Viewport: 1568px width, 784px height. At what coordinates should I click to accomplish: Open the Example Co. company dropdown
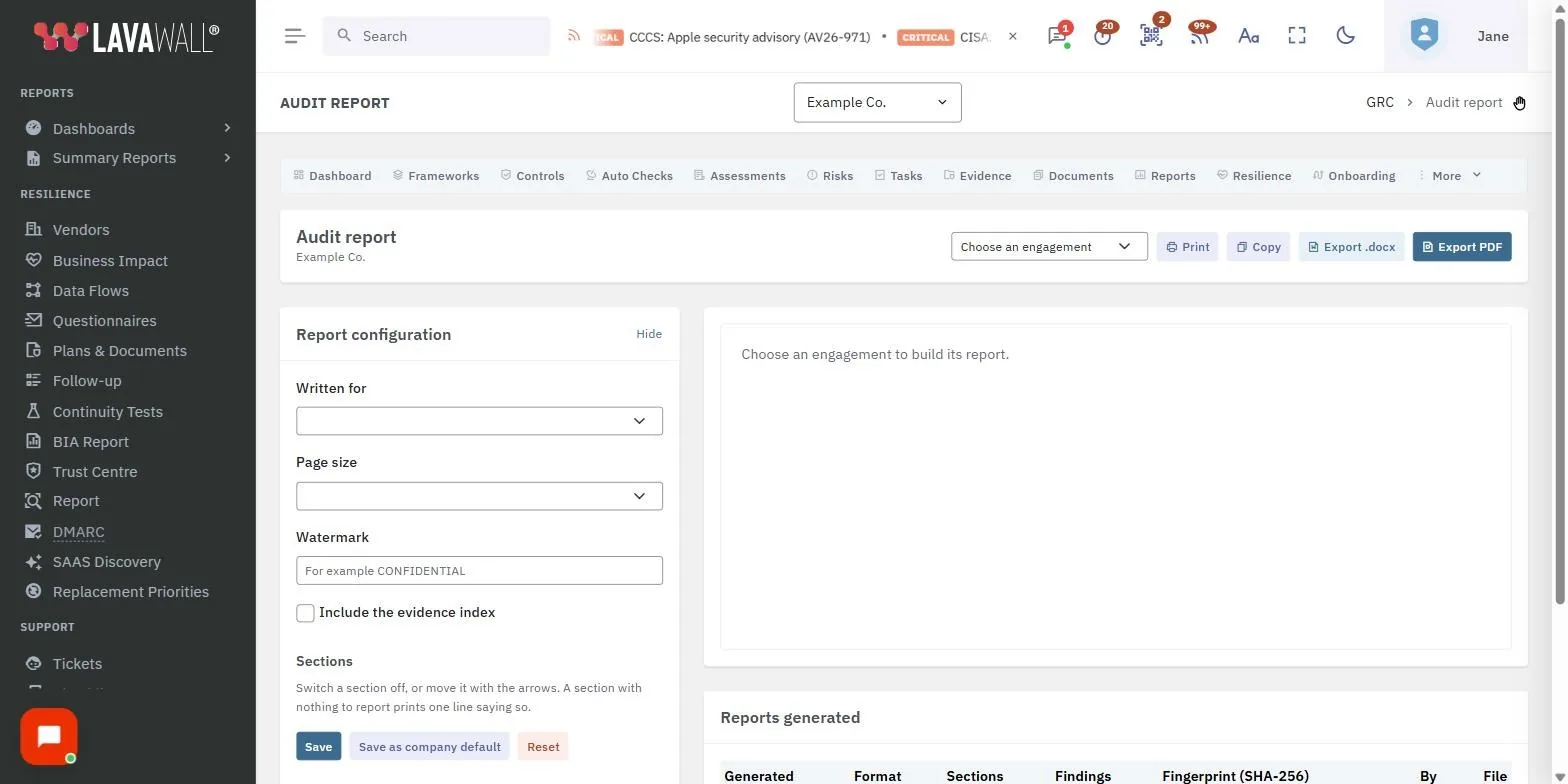(x=877, y=102)
